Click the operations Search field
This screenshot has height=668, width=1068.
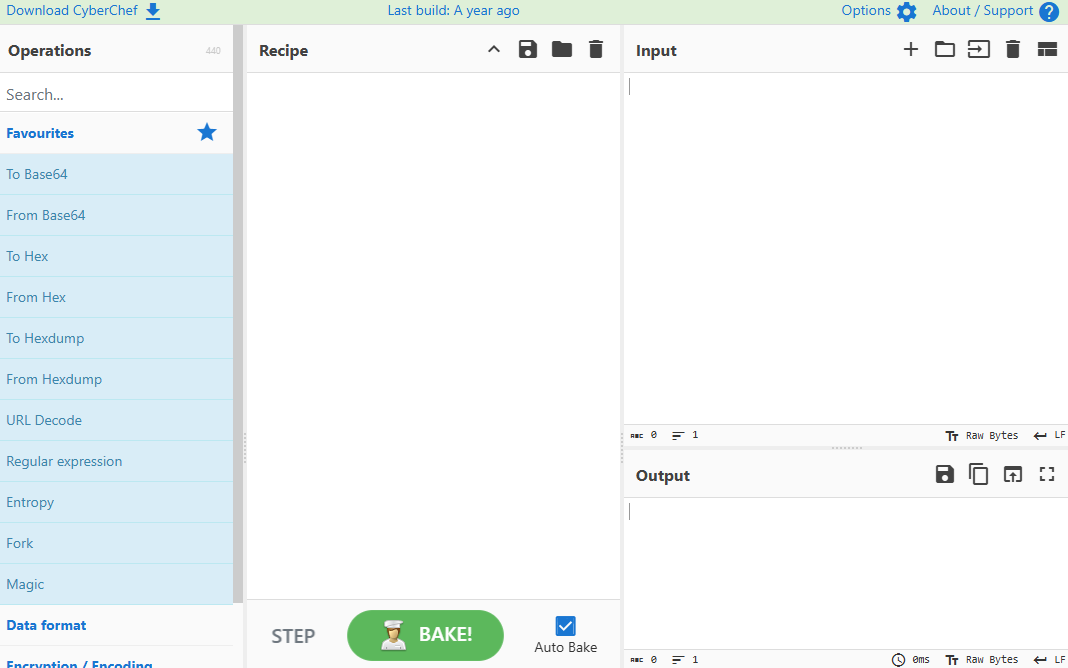tap(115, 94)
